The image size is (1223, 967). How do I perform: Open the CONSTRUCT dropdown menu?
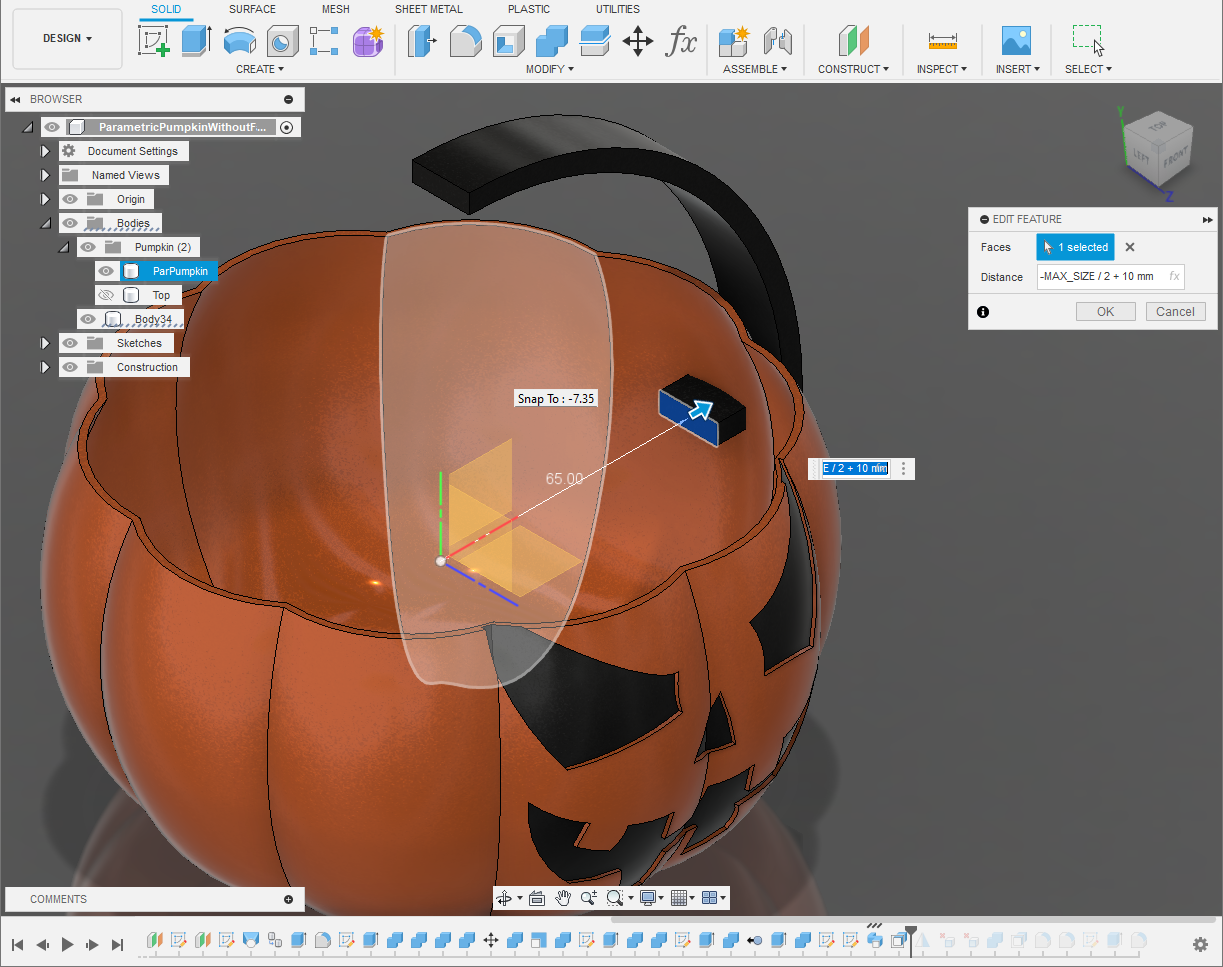click(x=854, y=69)
